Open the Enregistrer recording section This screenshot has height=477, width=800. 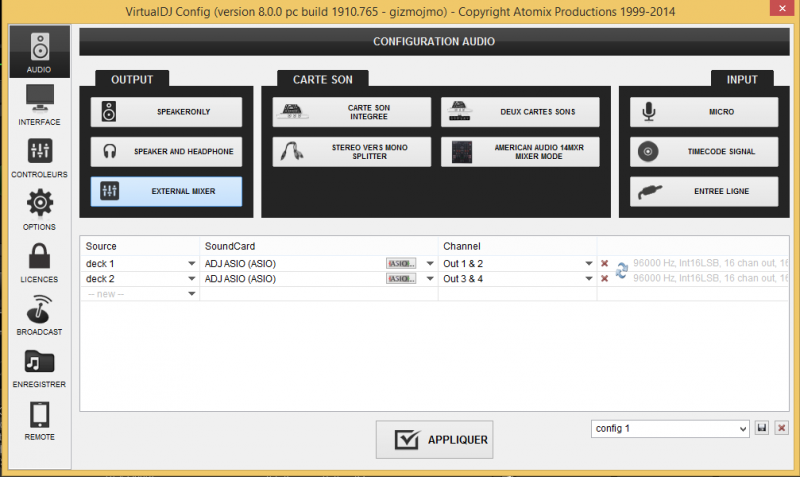coord(39,368)
